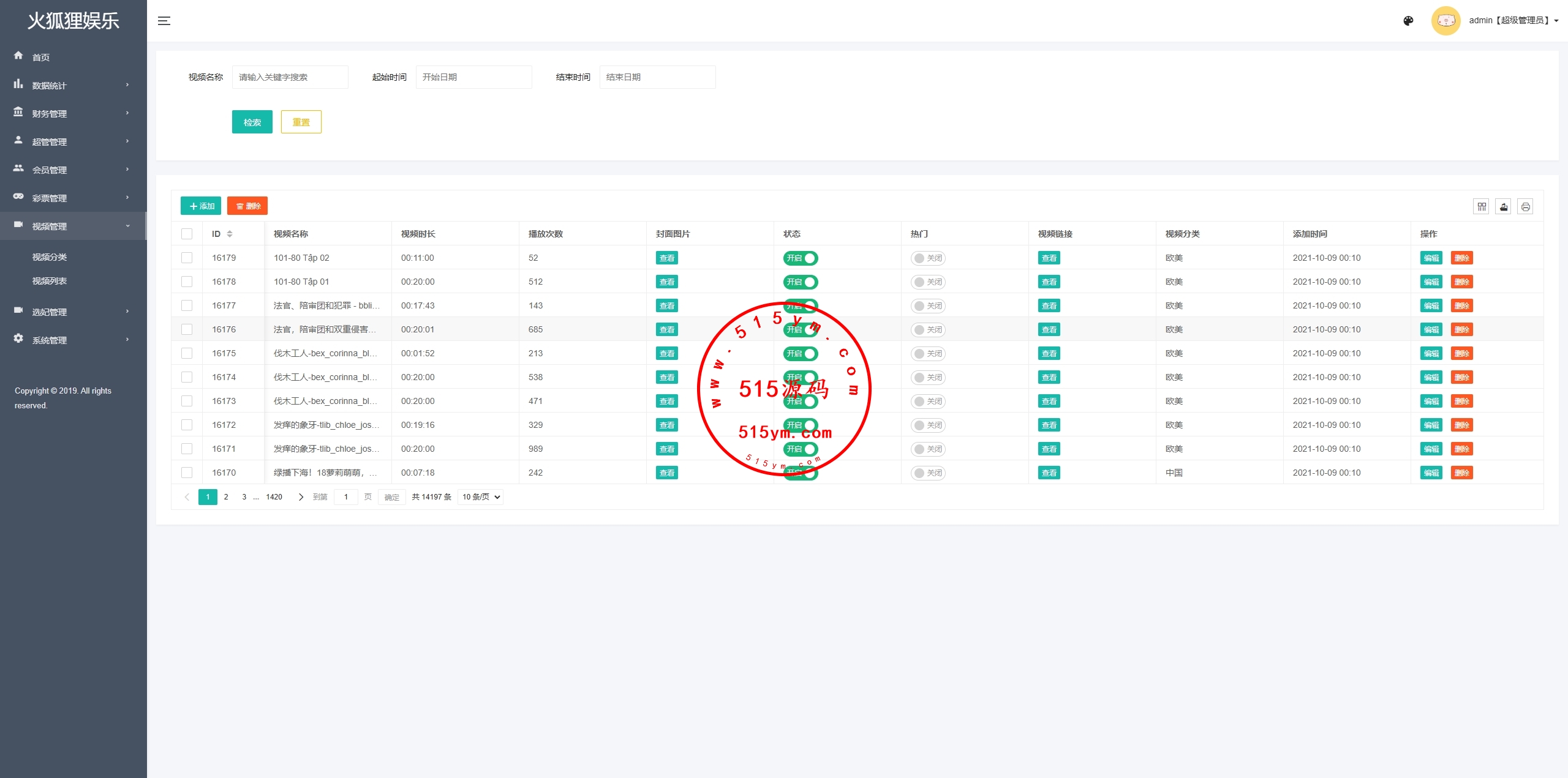Turn off status toggle for row 16178

pyautogui.click(x=801, y=282)
